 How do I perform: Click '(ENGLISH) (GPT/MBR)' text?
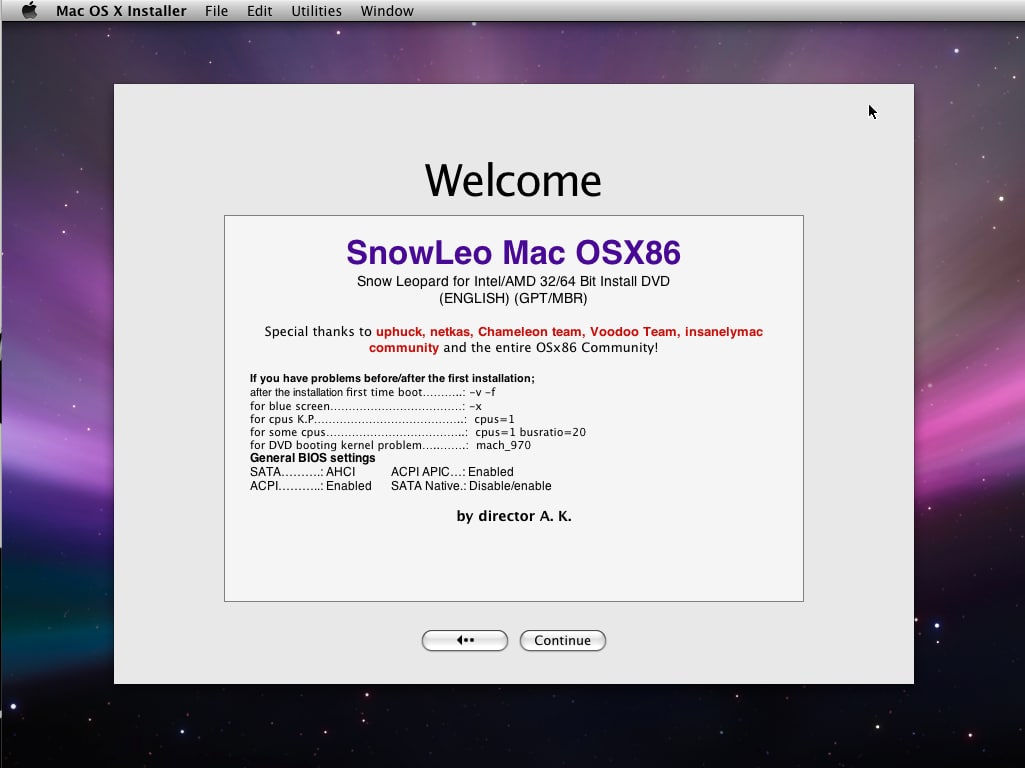click(513, 298)
